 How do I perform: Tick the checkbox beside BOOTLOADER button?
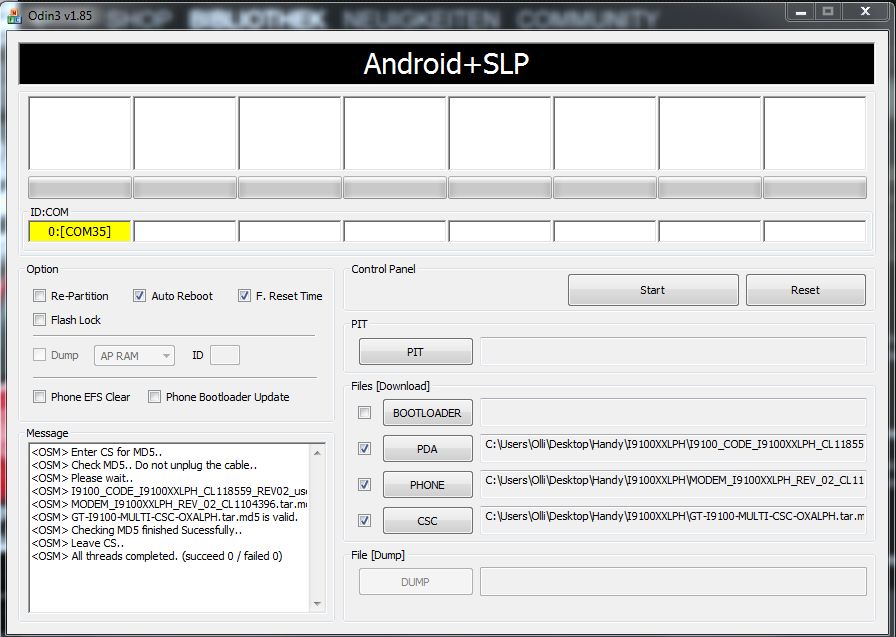pos(364,412)
